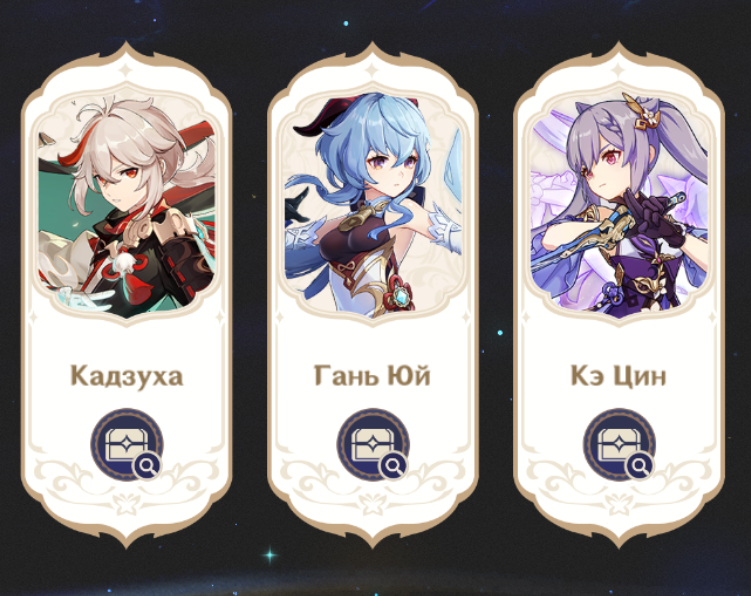Click the butterfly emblem at bottom of Кэ Цин's card

[619, 505]
